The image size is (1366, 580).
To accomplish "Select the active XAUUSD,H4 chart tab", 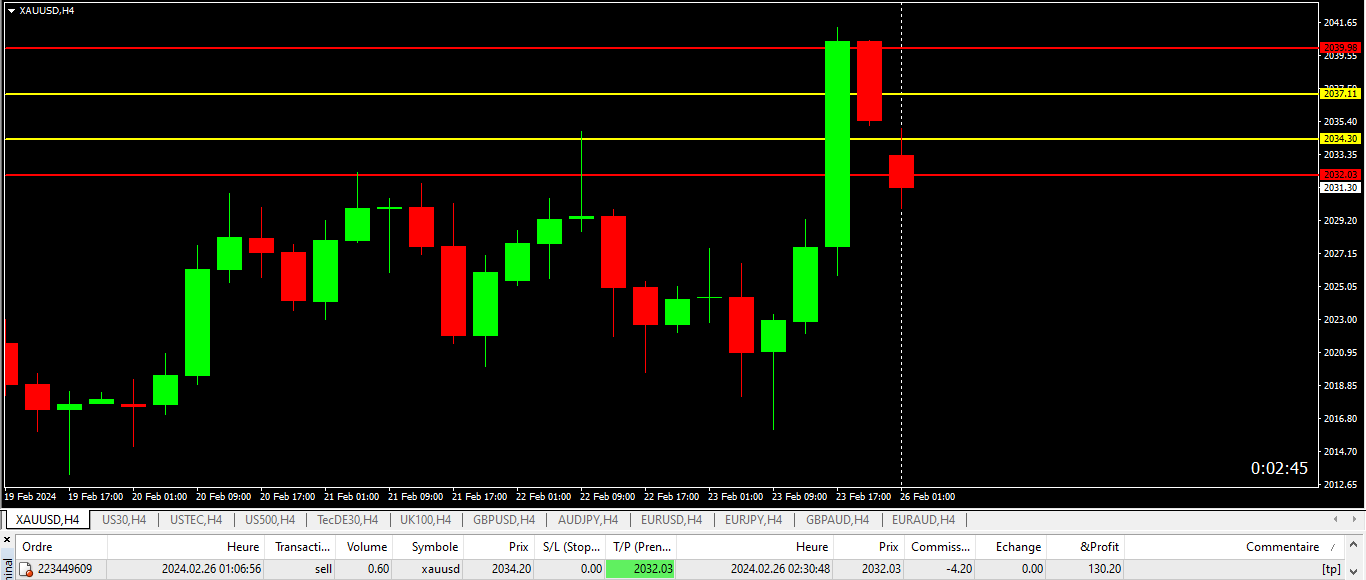I will point(47,520).
